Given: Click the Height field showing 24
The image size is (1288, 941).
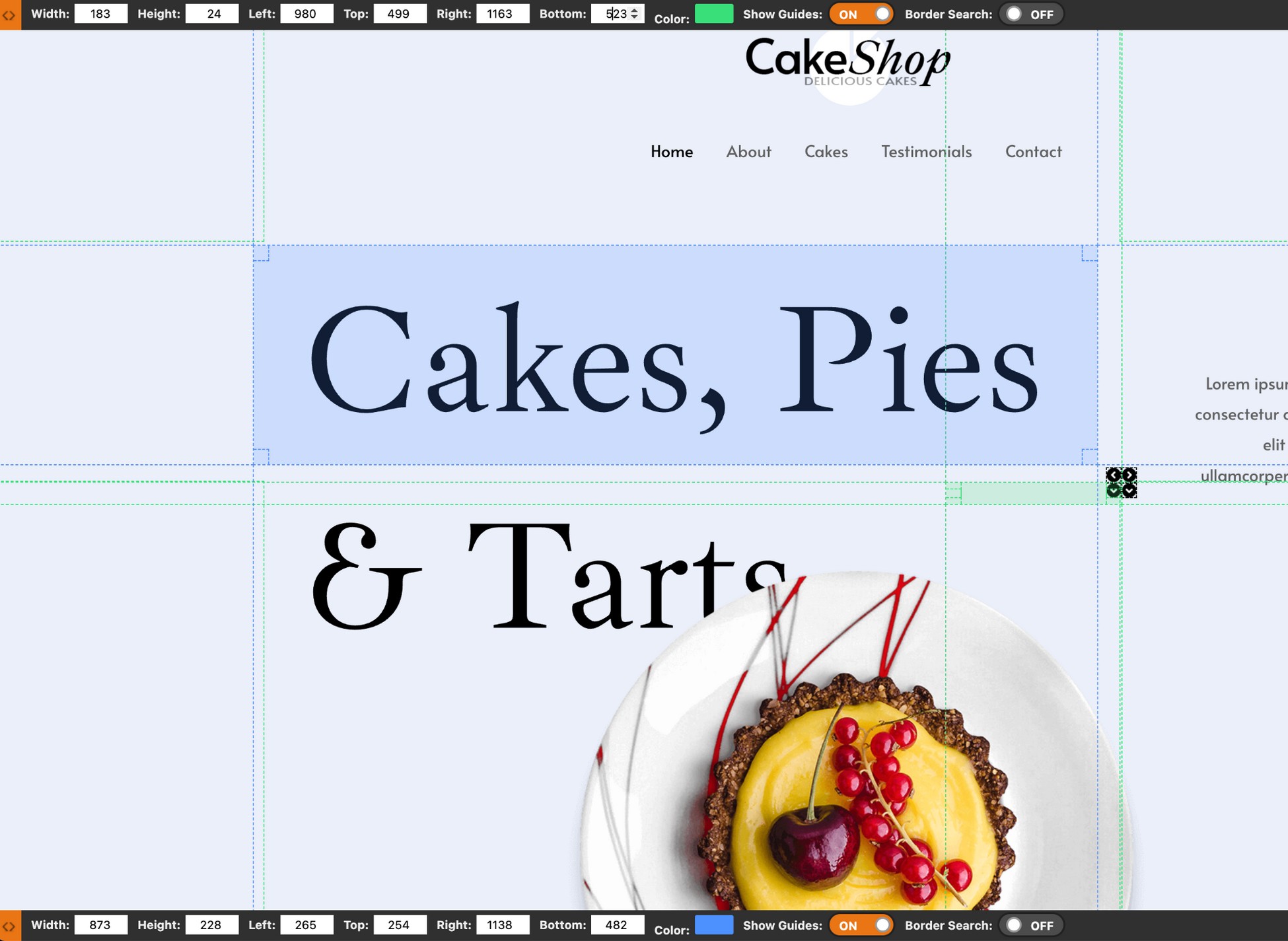Looking at the screenshot, I should 212,14.
